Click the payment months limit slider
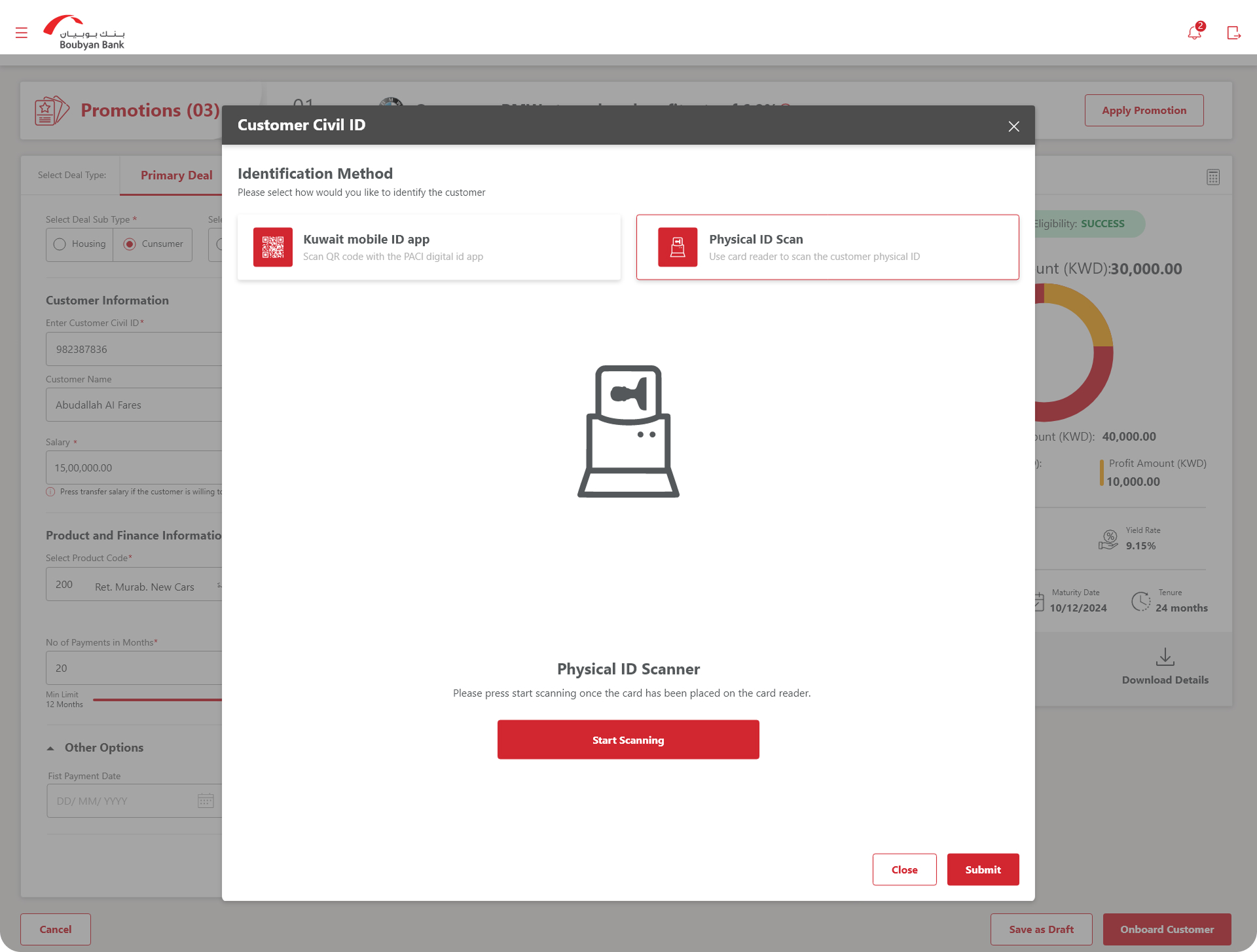 coord(157,700)
